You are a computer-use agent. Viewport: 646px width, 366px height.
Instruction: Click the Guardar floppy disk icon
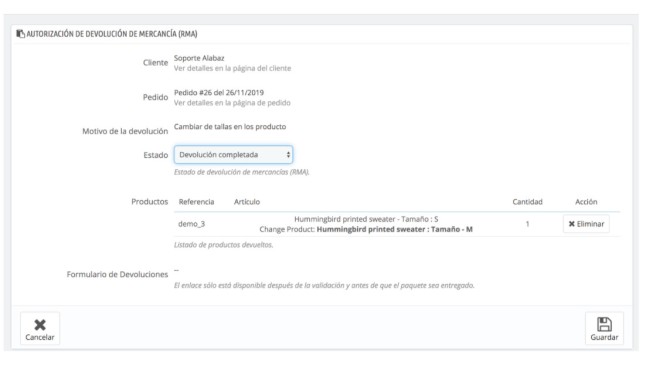pos(604,324)
